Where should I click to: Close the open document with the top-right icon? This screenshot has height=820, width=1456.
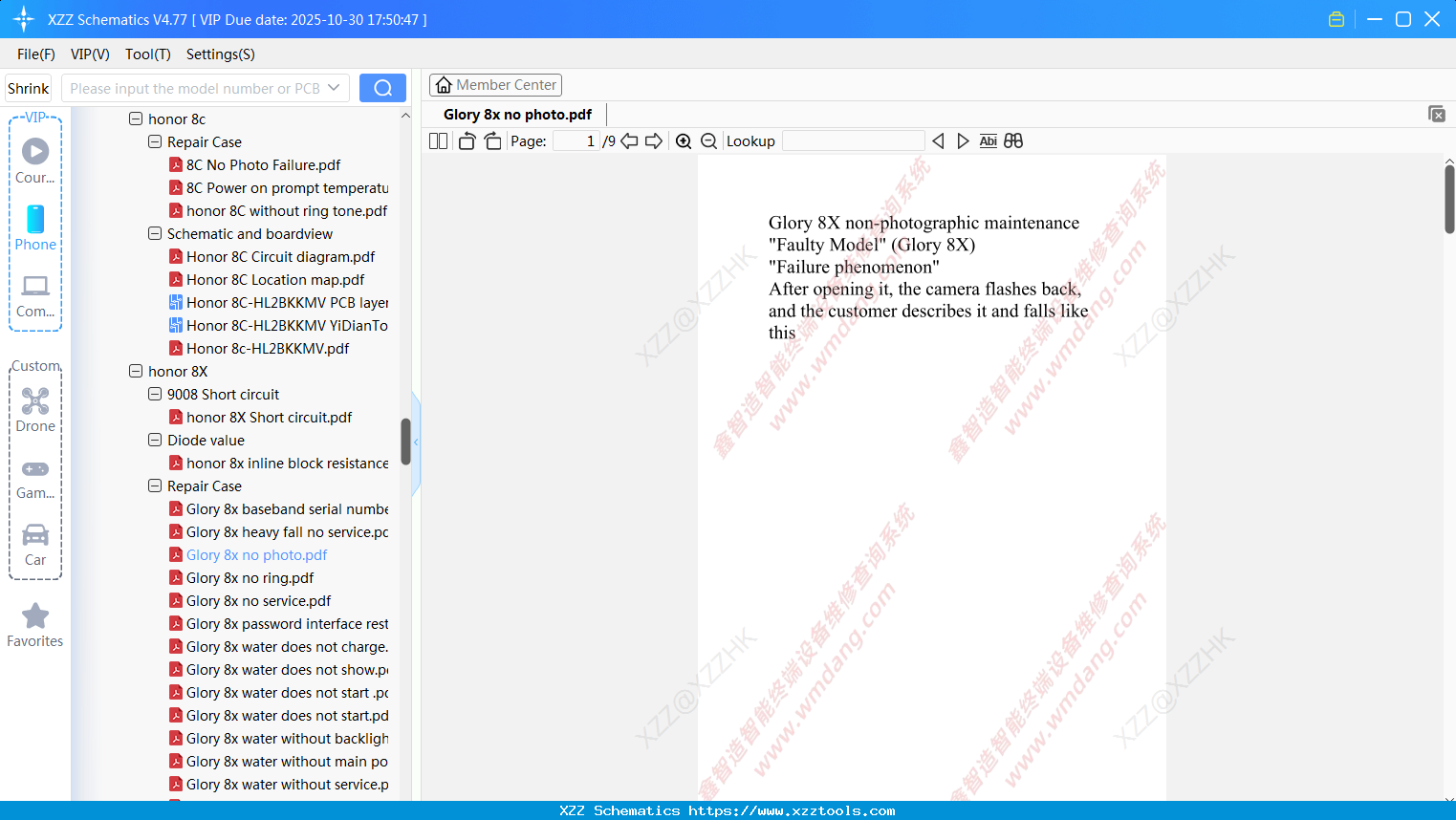coord(1437,114)
